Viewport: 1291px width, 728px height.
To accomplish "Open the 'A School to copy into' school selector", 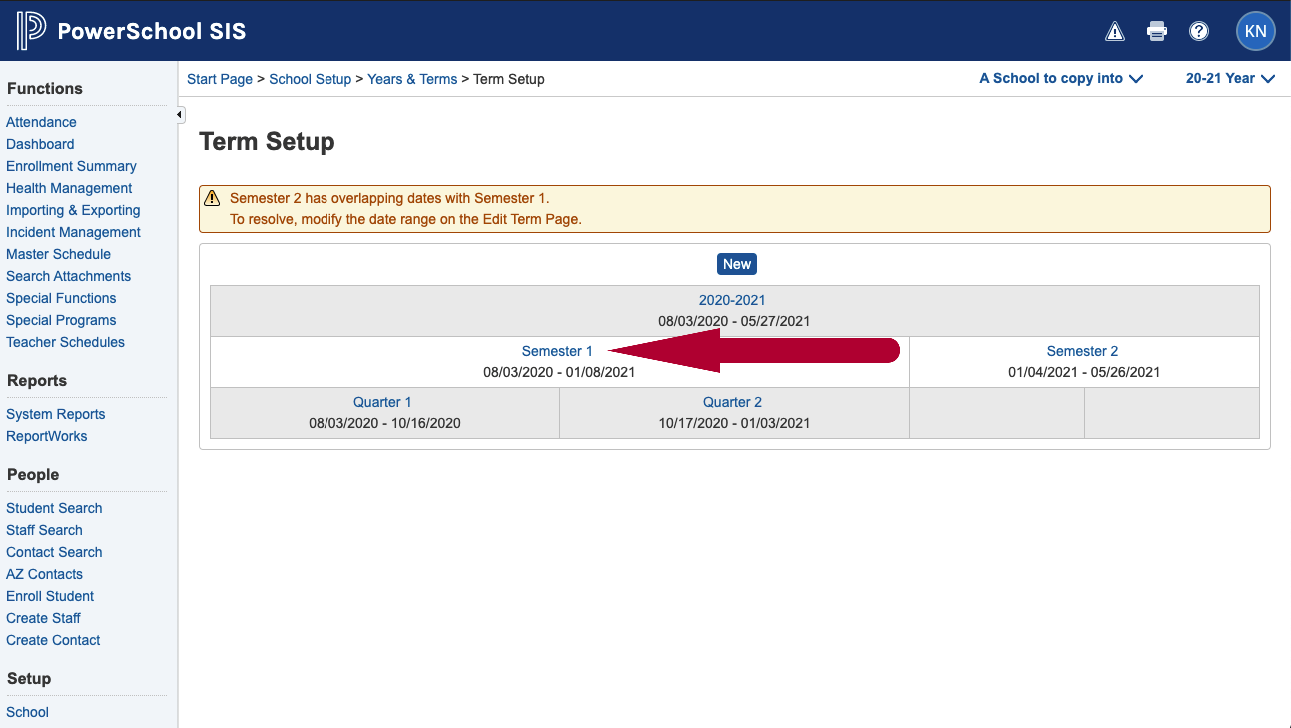I will (x=1061, y=78).
